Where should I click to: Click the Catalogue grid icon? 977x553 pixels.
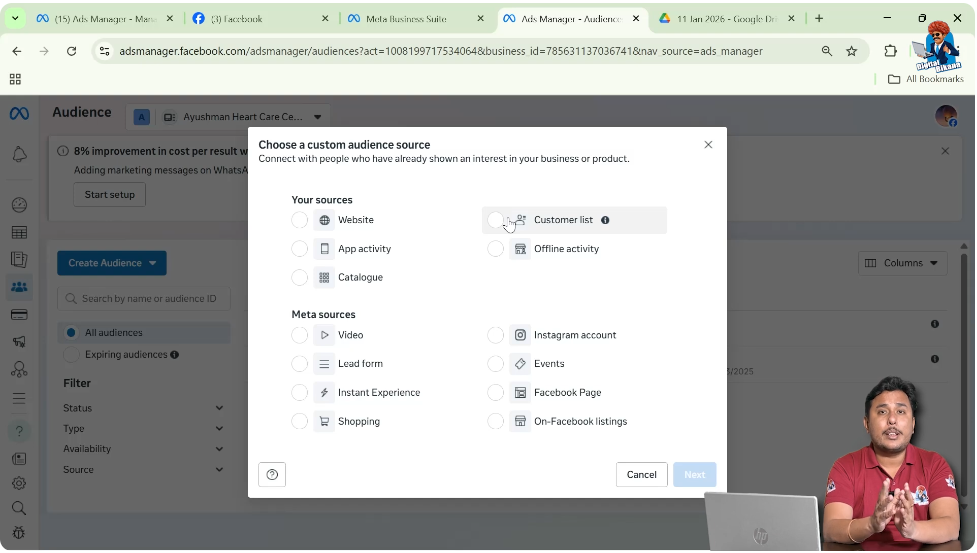coord(324,277)
